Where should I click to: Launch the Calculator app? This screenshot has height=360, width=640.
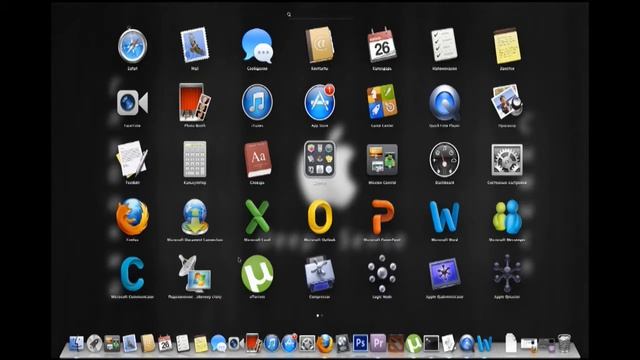click(195, 159)
